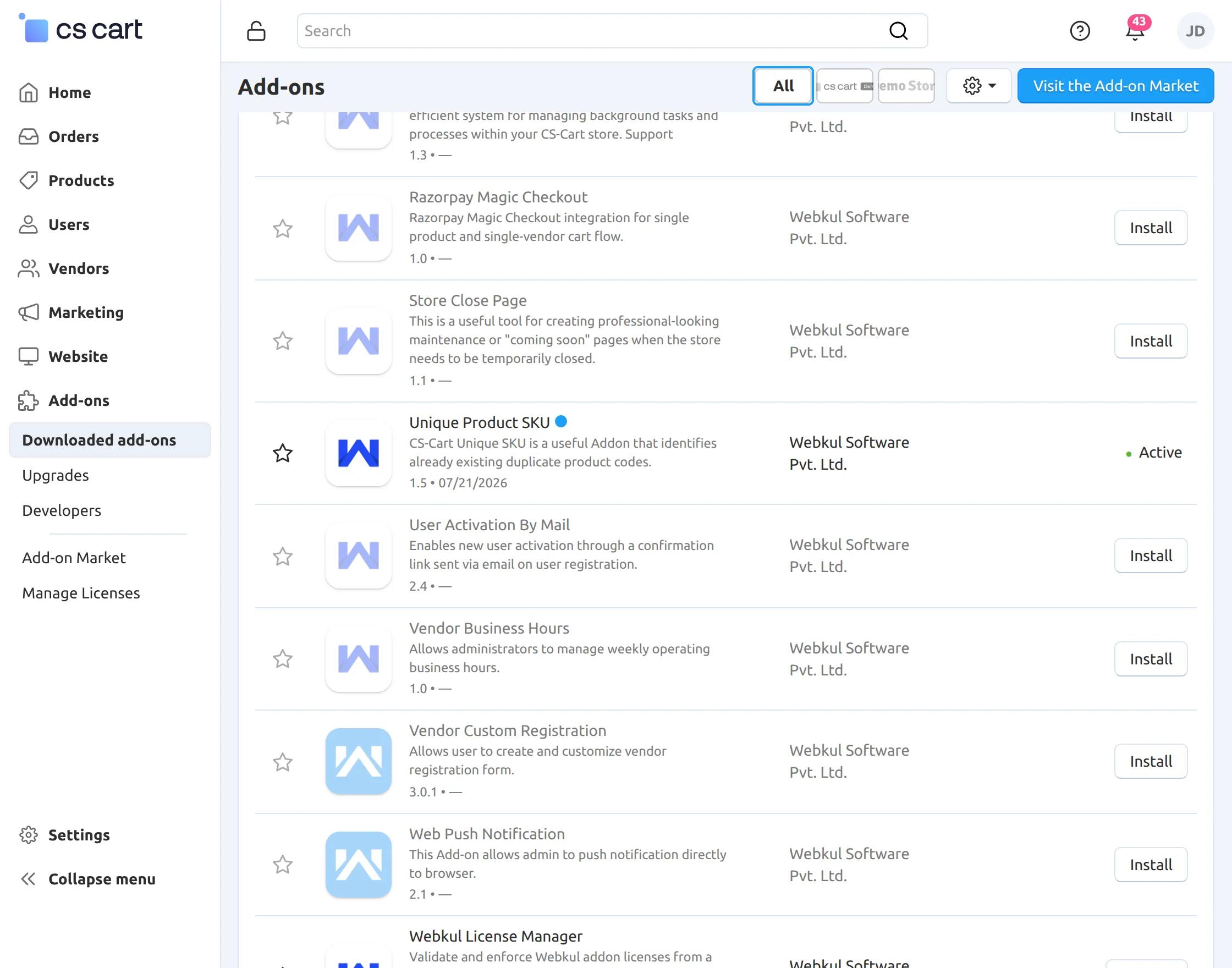Open the JD user avatar menu
This screenshot has height=968, width=1232.
pyautogui.click(x=1195, y=31)
